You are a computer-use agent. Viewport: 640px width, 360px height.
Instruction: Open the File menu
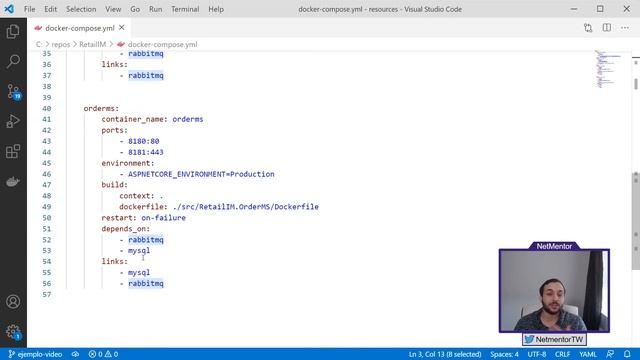tap(29, 9)
